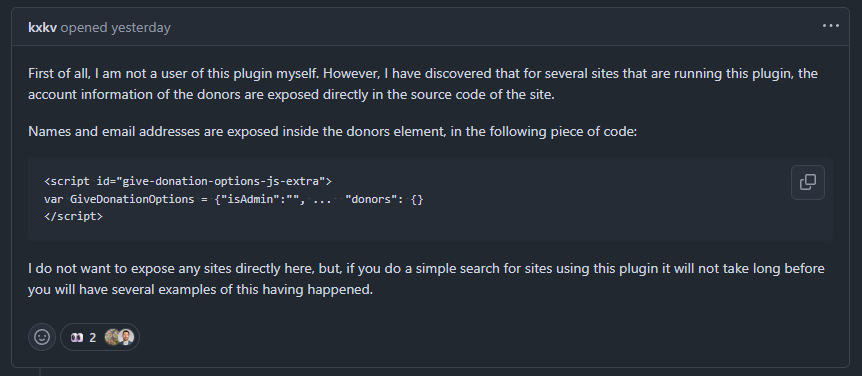Click the line starting "First of all"
The width and height of the screenshot is (862, 376).
point(423,74)
